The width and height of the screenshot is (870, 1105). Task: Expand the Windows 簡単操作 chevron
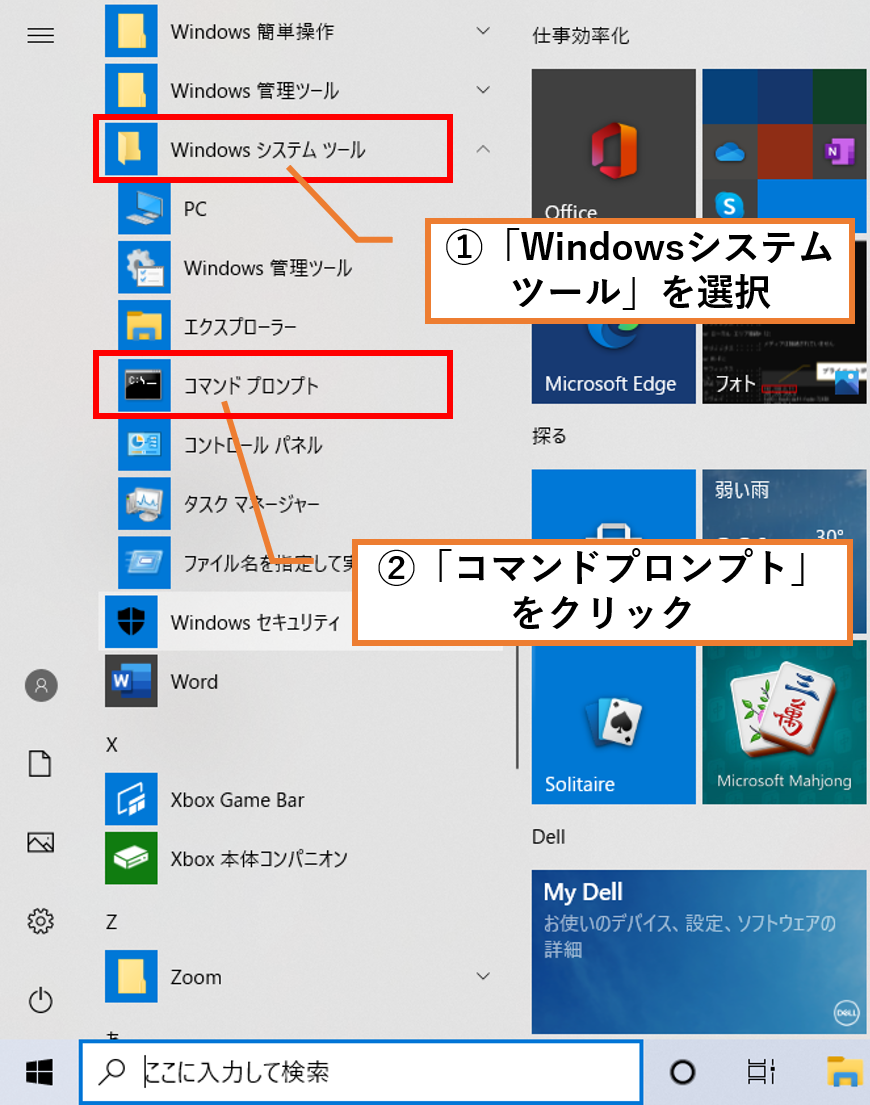[x=483, y=31]
